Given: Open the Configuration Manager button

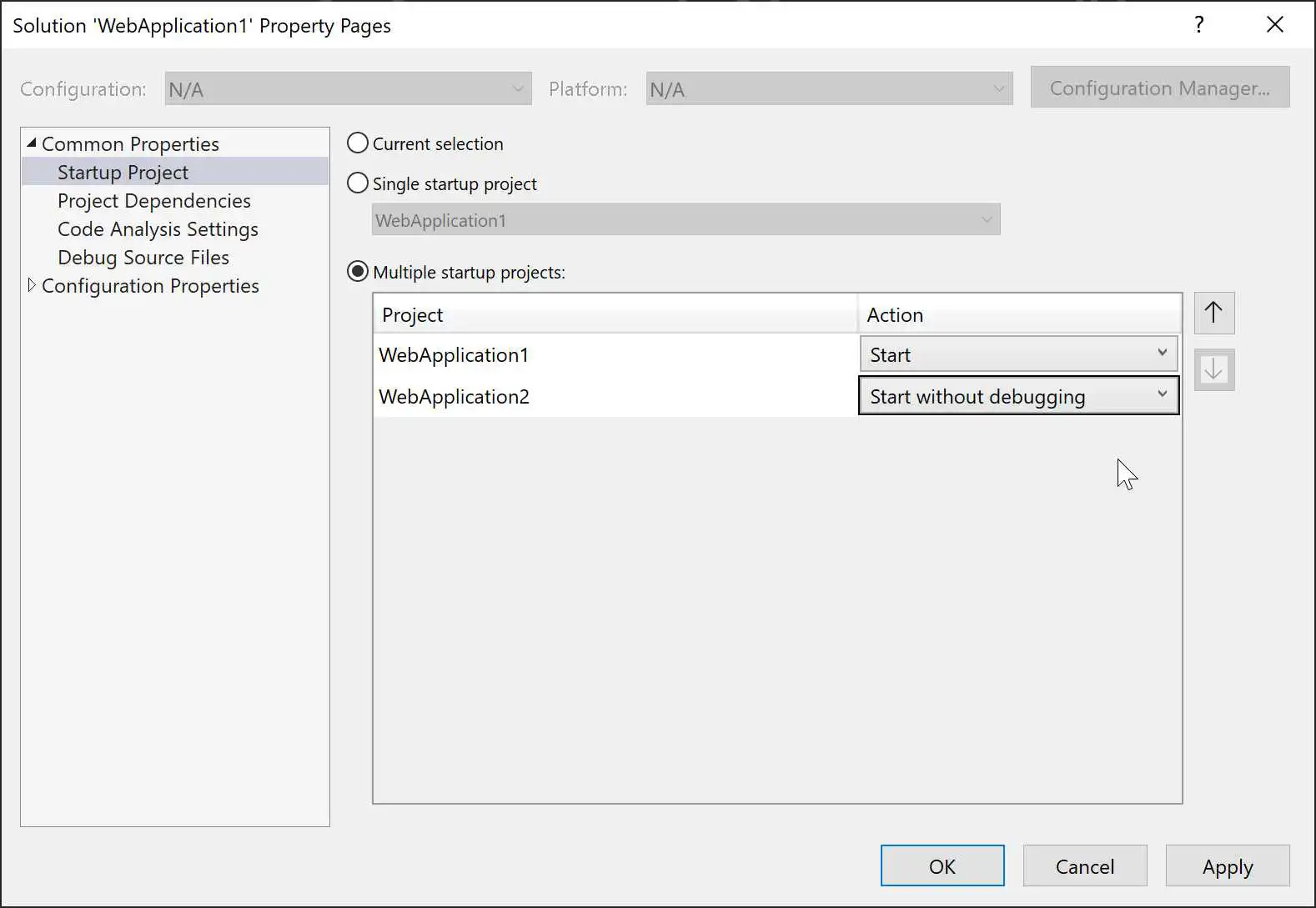Looking at the screenshot, I should click(x=1160, y=88).
